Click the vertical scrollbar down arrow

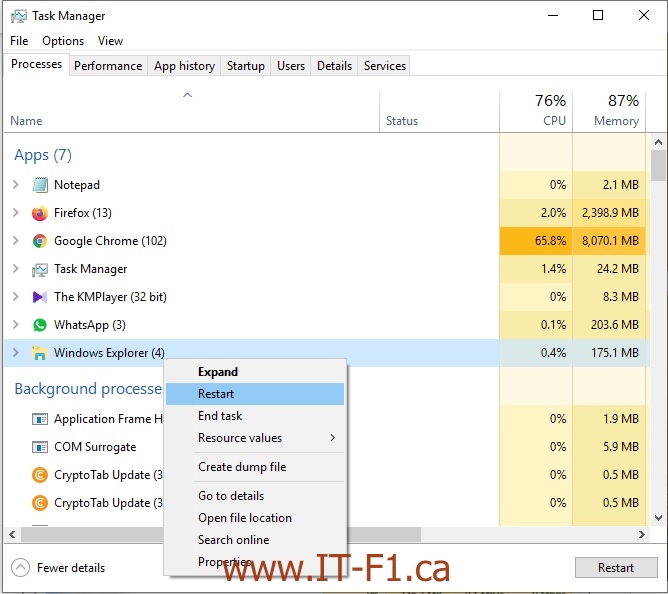(x=659, y=518)
